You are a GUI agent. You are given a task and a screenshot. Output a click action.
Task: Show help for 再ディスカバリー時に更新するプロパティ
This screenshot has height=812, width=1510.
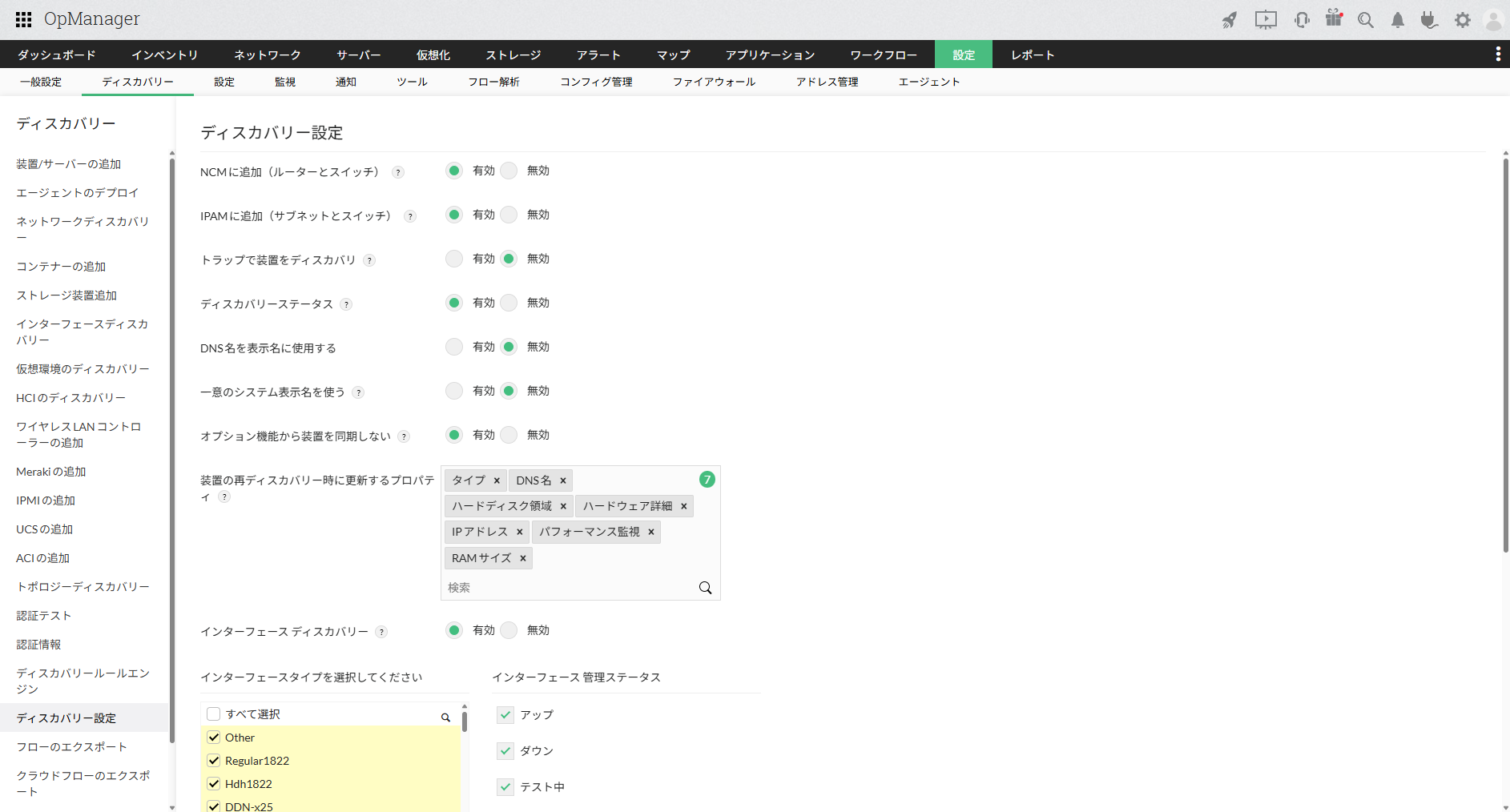point(224,496)
